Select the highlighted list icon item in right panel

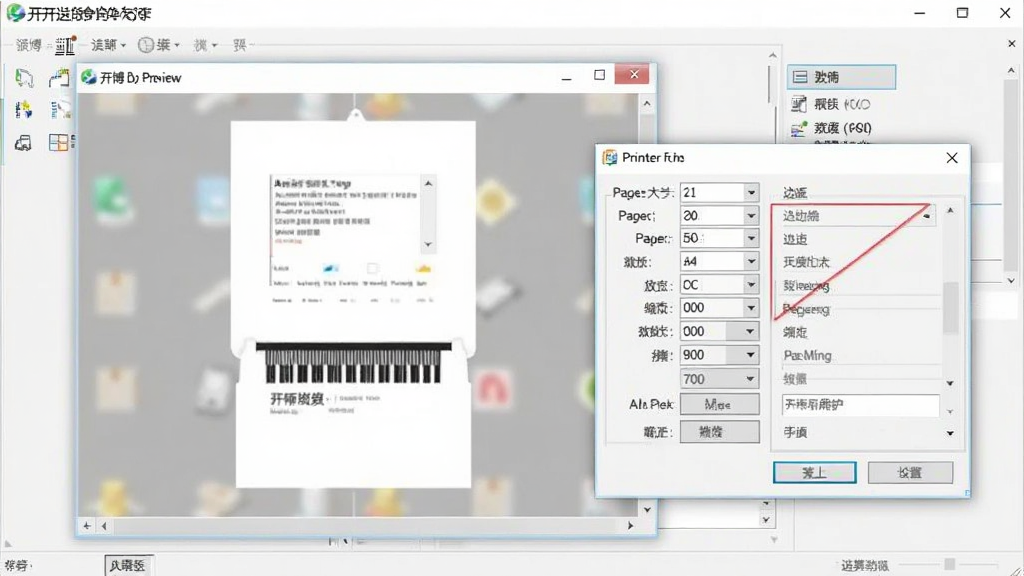click(x=840, y=77)
